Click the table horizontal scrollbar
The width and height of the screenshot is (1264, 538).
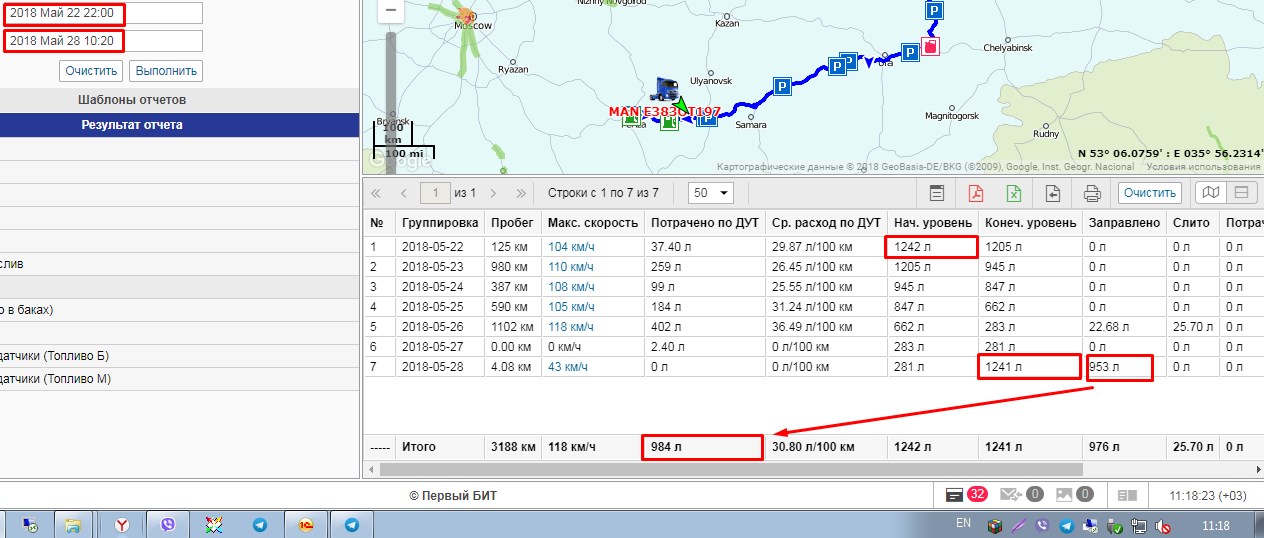pos(725,468)
